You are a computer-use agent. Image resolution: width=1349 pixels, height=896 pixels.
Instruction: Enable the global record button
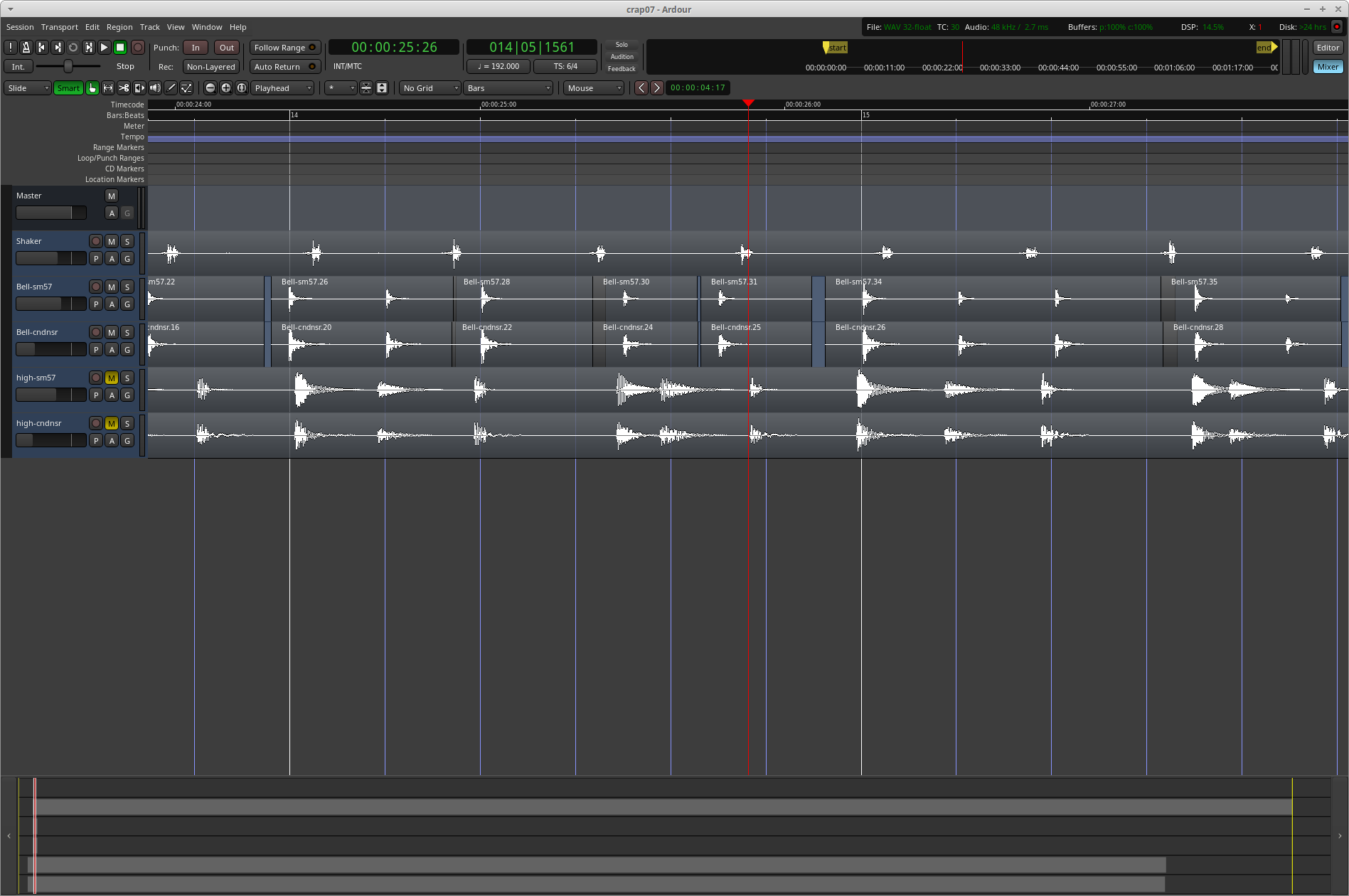click(x=138, y=48)
